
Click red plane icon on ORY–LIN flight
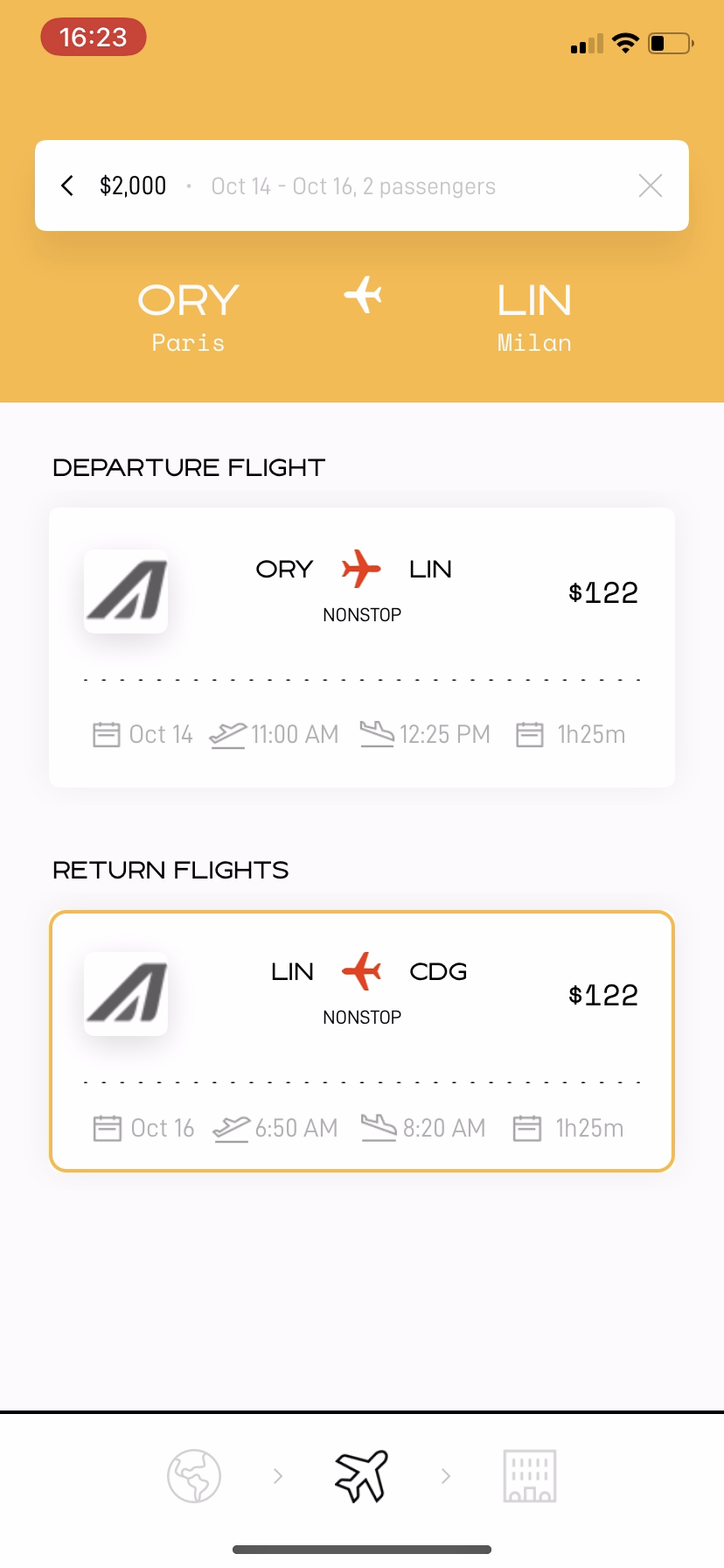point(361,569)
